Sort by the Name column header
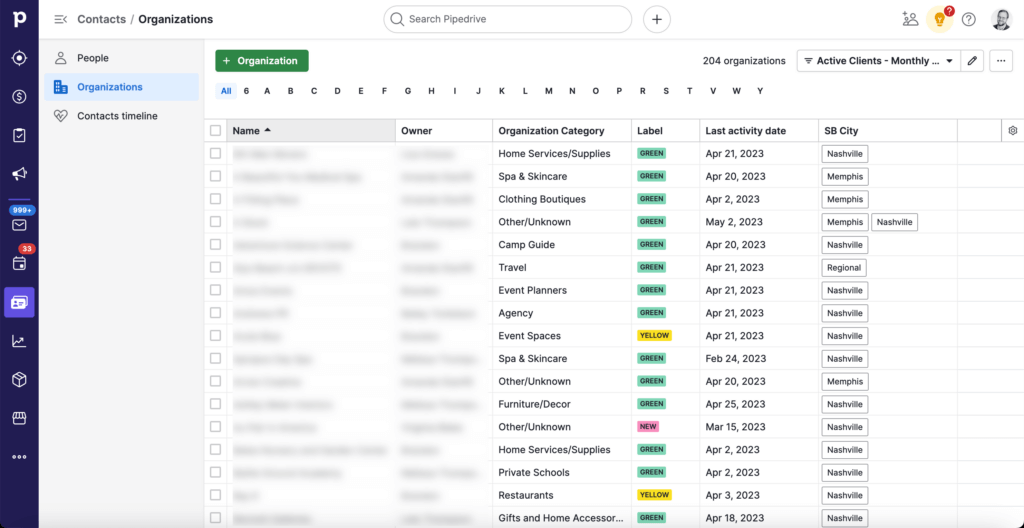The image size is (1024, 528). (311, 131)
